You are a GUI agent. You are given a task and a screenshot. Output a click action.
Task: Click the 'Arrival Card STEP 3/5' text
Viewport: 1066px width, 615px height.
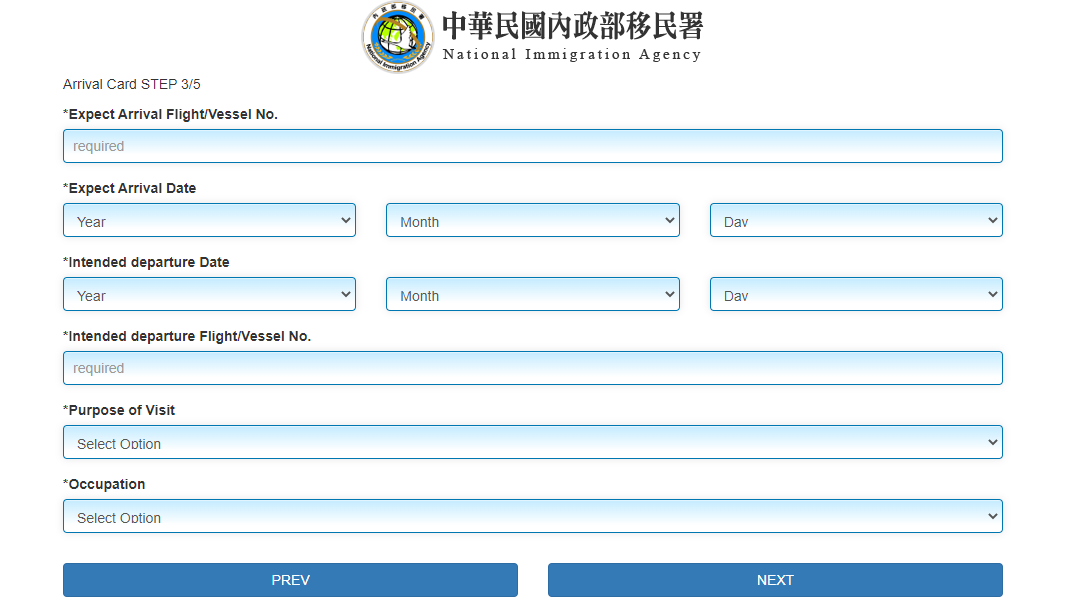[x=132, y=84]
